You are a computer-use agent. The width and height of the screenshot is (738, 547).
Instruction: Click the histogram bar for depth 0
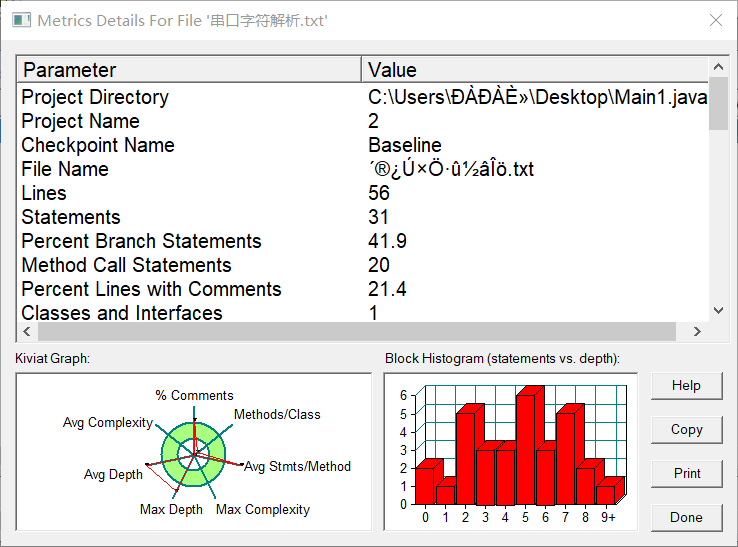pyautogui.click(x=425, y=486)
